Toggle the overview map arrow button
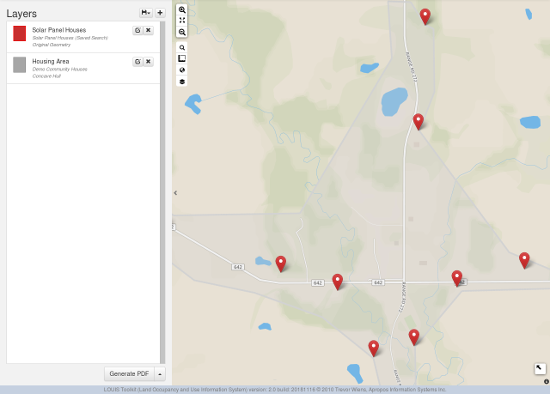The image size is (550, 394). [539, 368]
